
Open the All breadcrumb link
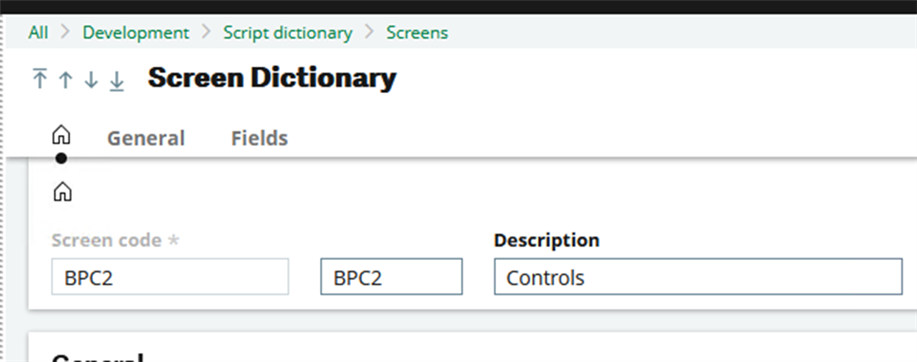(x=38, y=33)
